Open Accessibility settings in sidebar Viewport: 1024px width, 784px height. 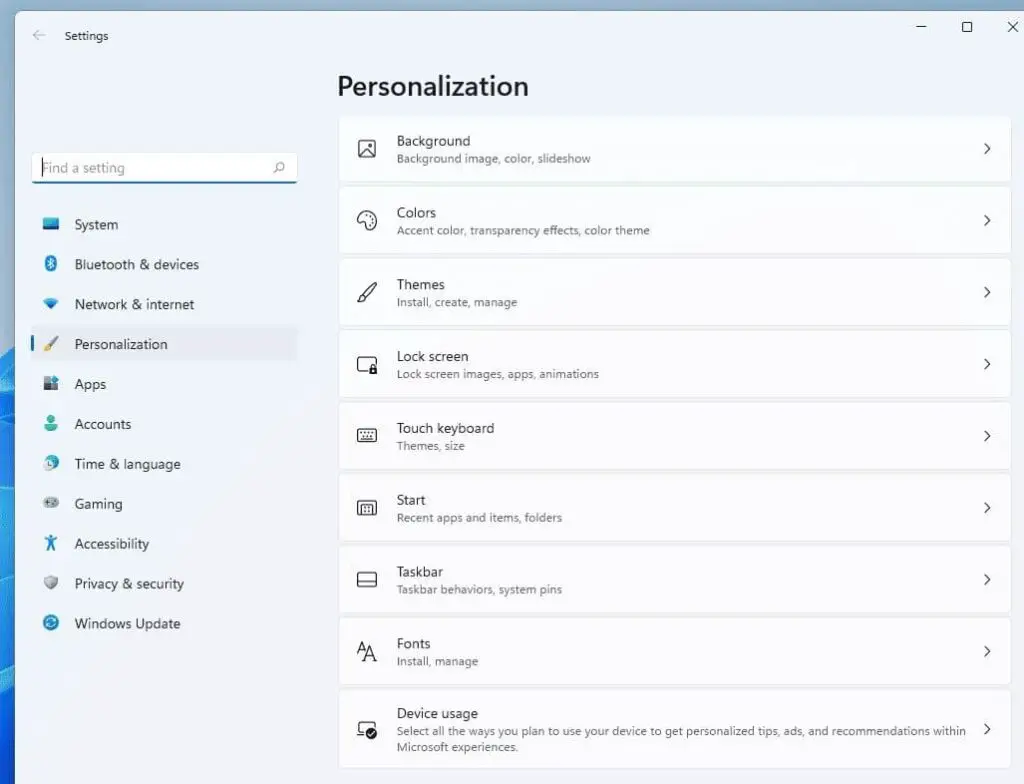click(x=111, y=544)
